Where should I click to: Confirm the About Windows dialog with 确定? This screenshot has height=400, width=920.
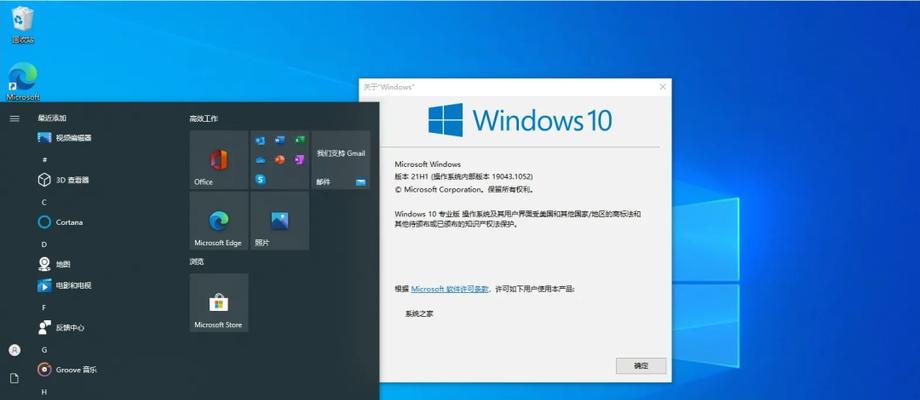[641, 365]
